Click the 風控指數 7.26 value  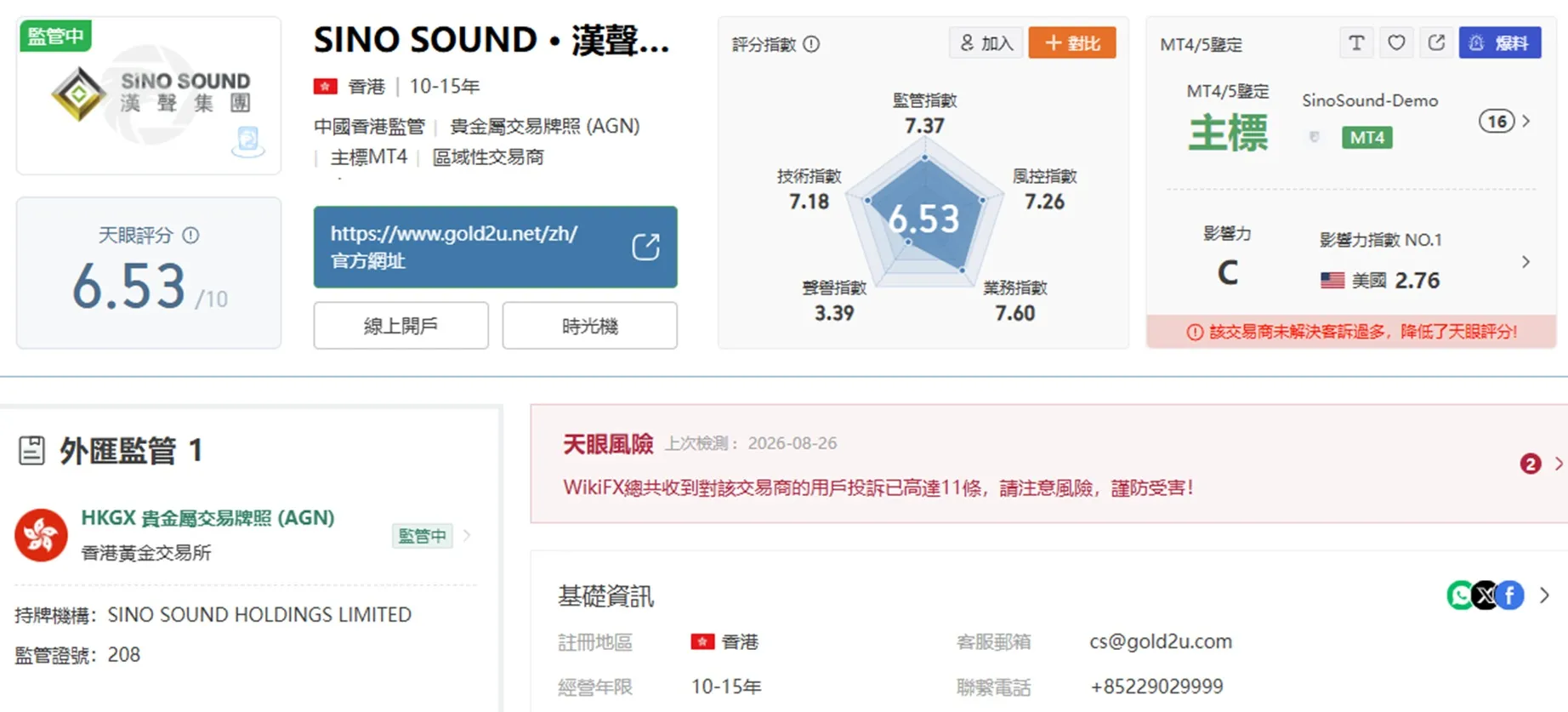tap(1044, 202)
